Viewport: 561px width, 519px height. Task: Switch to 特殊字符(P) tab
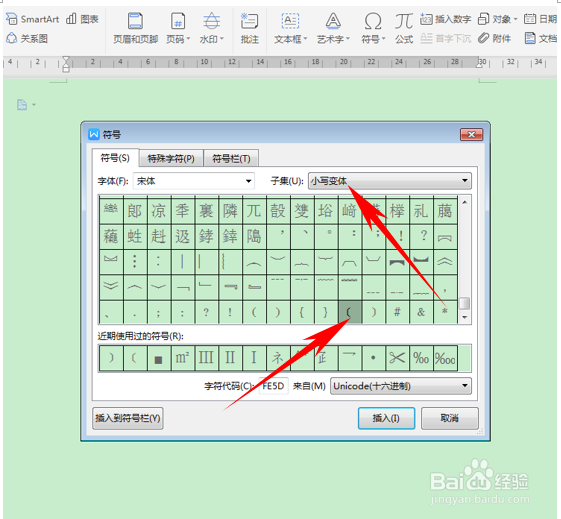point(171,158)
